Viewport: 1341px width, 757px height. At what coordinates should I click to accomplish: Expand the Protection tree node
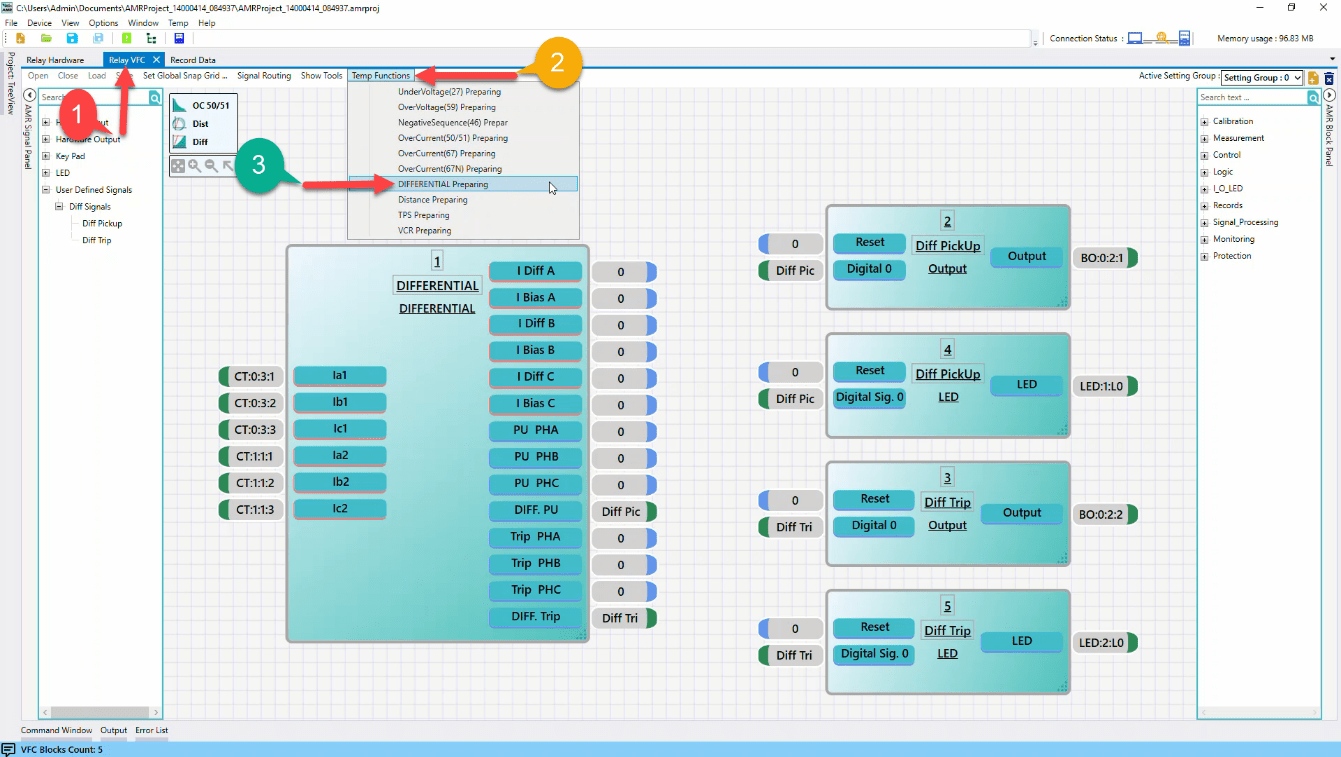pos(1204,256)
